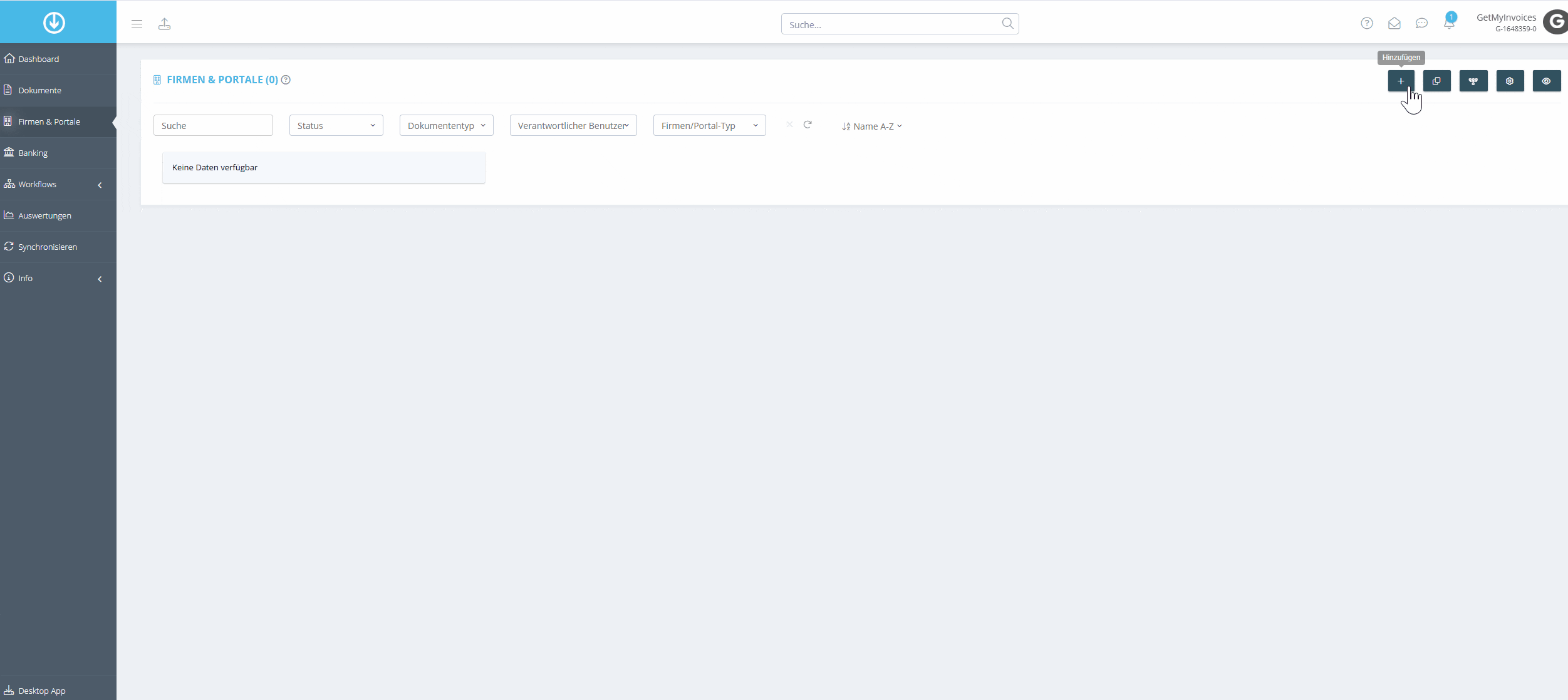Open the Name A-Z sort dropdown

tap(872, 126)
